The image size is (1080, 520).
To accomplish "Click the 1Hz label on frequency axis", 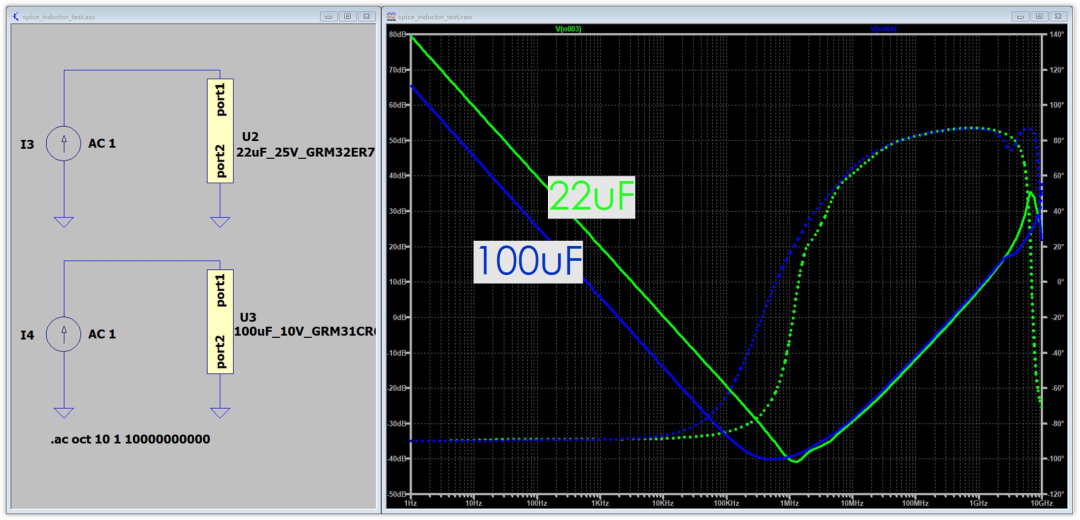I will [411, 503].
